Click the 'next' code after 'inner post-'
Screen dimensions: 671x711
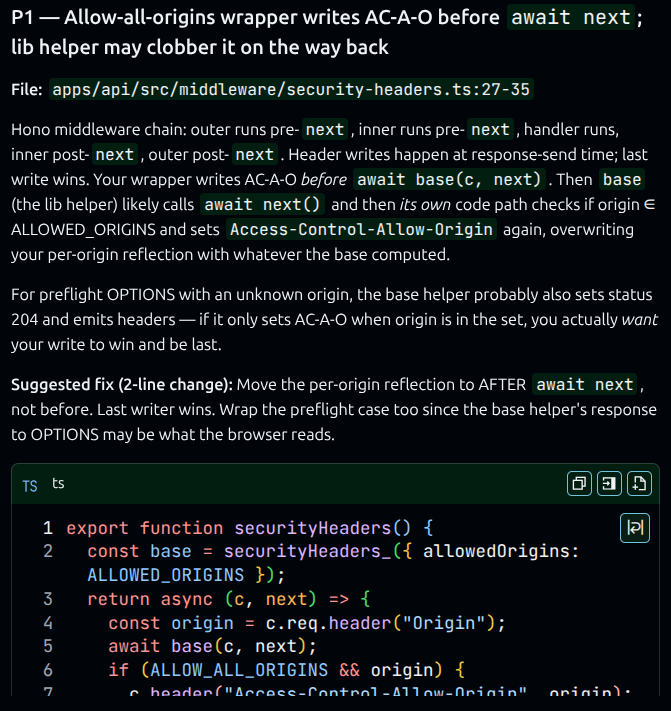[x=114, y=155]
